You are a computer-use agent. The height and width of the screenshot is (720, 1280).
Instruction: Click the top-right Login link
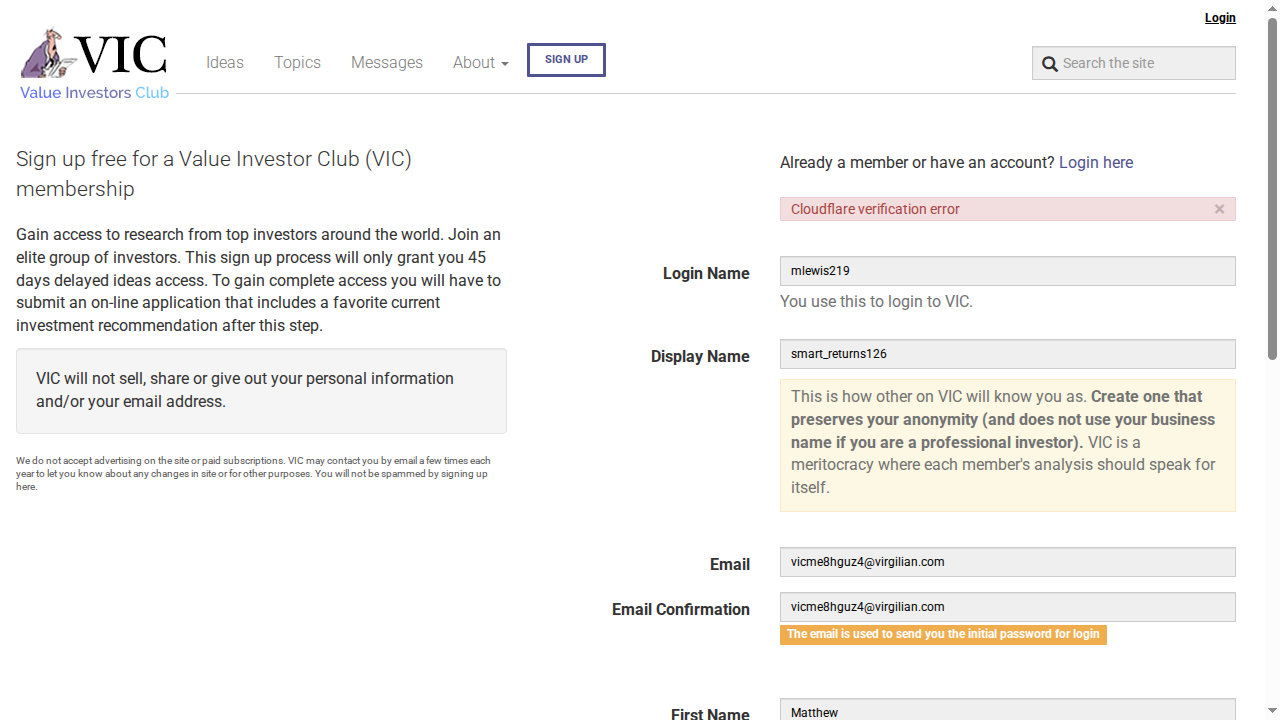1219,18
